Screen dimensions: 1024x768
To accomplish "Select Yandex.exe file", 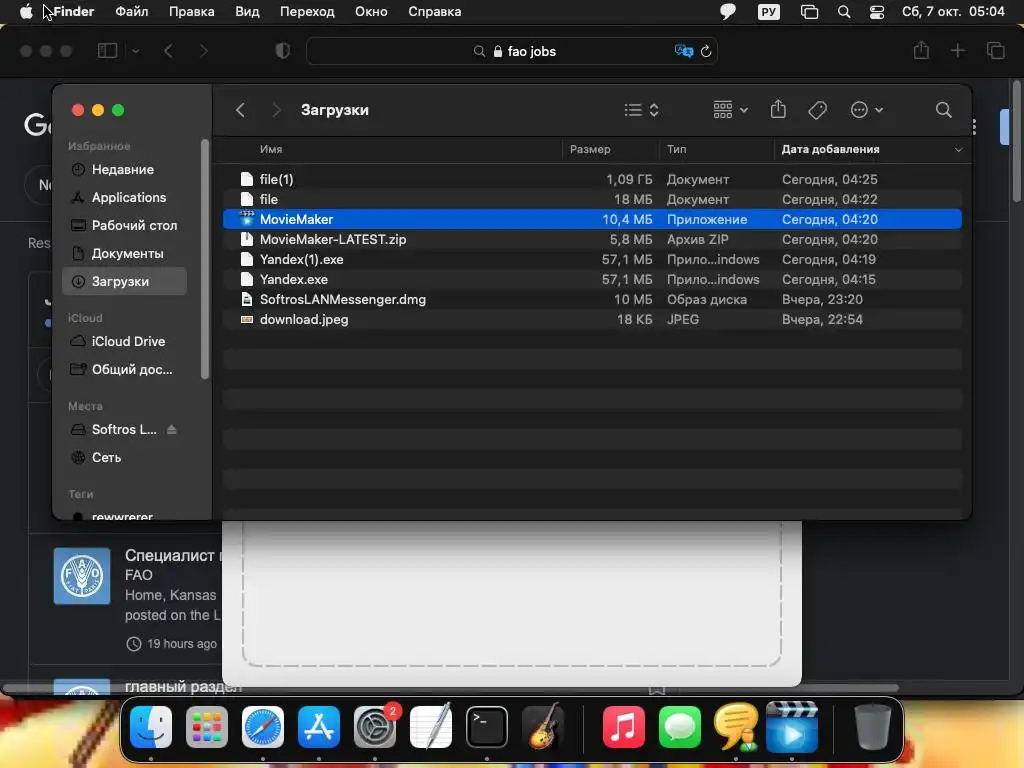I will pos(592,280).
